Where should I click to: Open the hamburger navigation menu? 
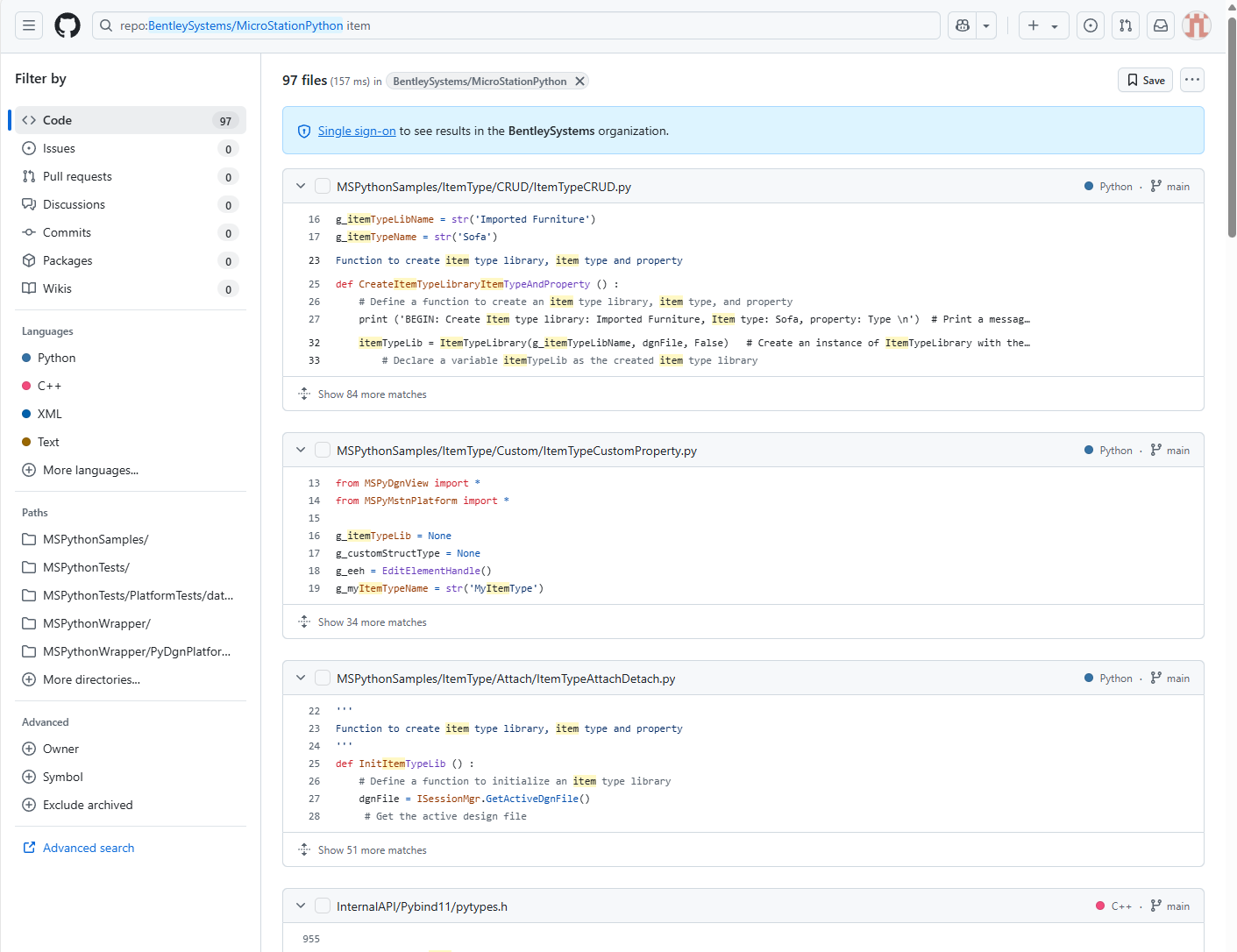click(x=29, y=25)
